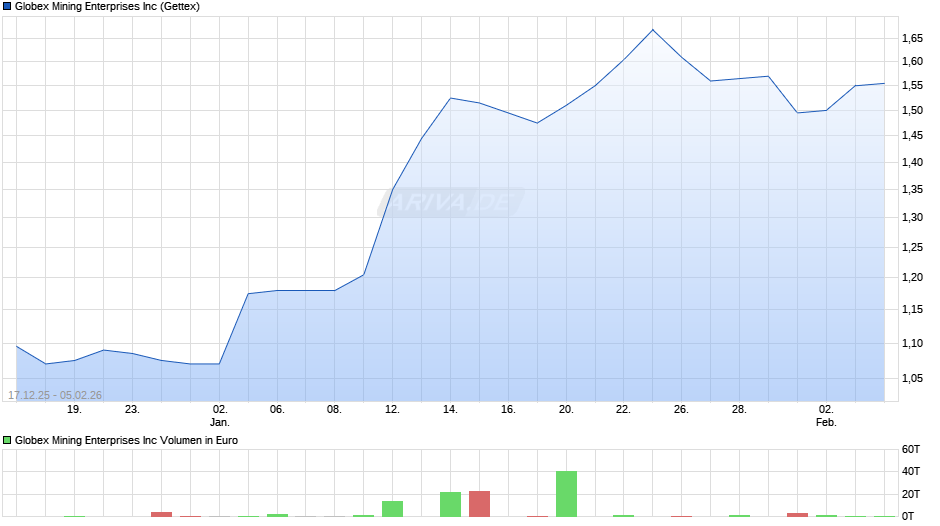Click the price axis label 1,40

click(x=912, y=162)
